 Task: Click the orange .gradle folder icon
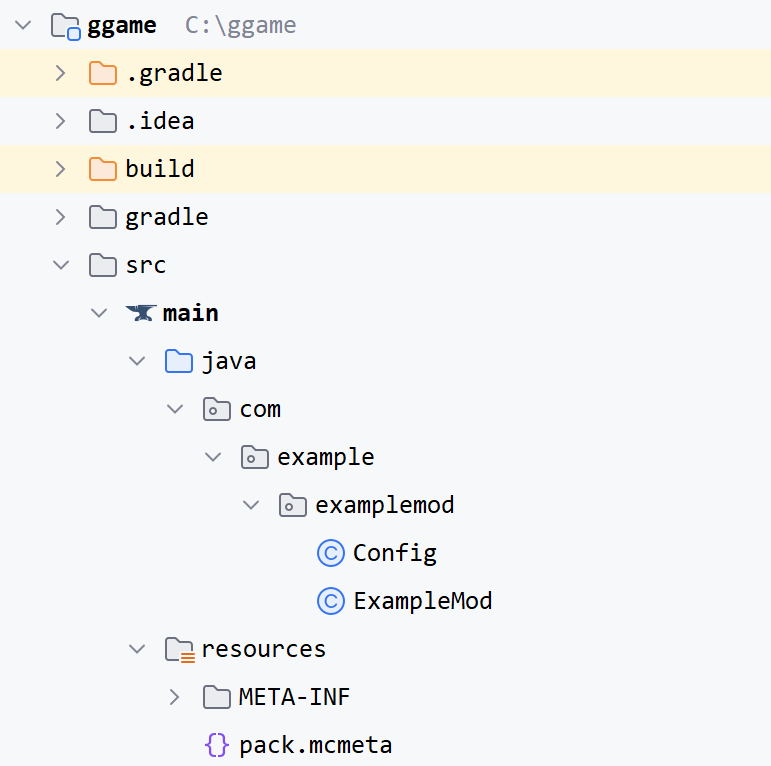click(103, 73)
